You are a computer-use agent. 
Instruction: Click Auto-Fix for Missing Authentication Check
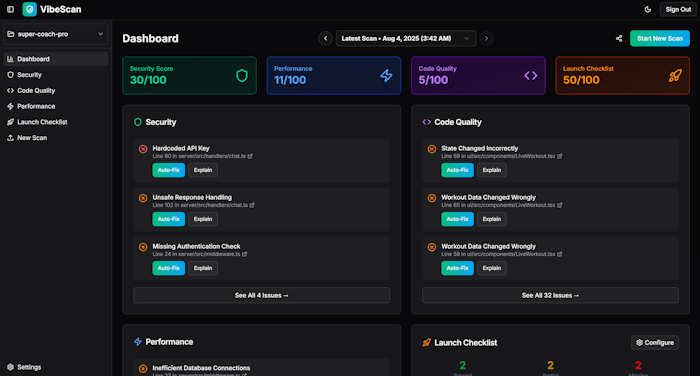click(168, 268)
